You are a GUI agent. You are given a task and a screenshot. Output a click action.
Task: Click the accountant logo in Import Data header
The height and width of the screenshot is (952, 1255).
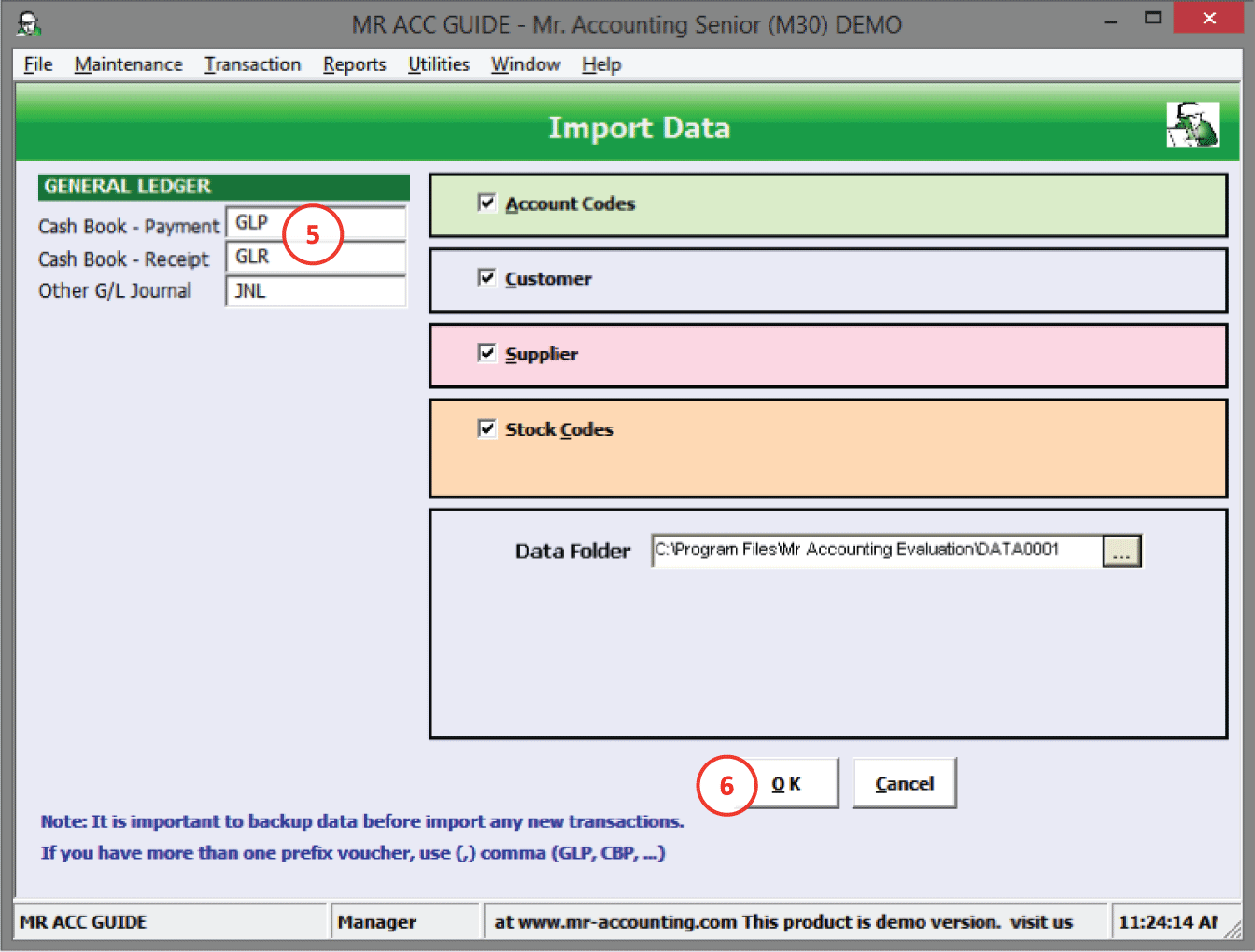tap(1192, 125)
